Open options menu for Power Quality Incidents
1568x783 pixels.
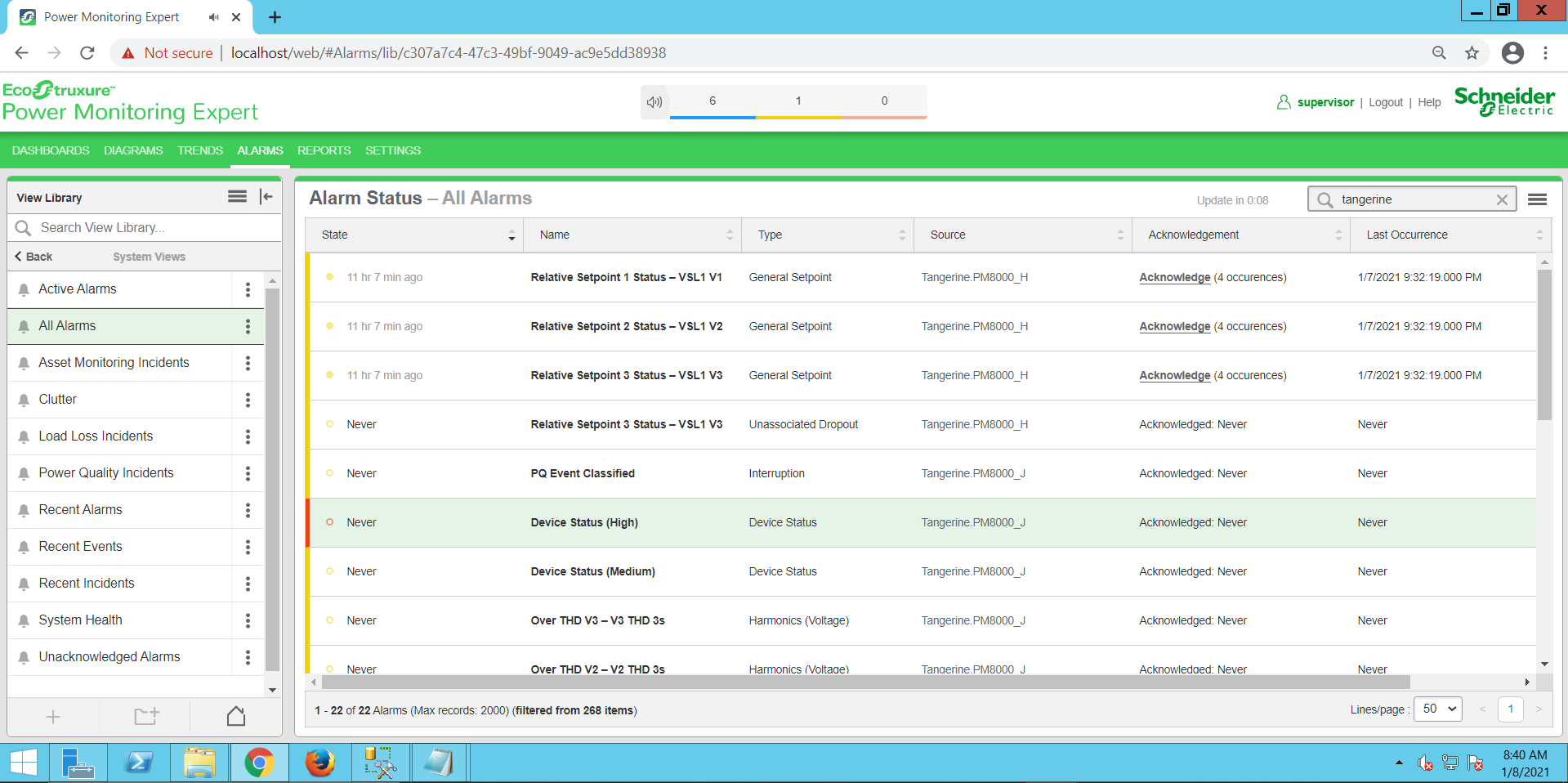(248, 473)
